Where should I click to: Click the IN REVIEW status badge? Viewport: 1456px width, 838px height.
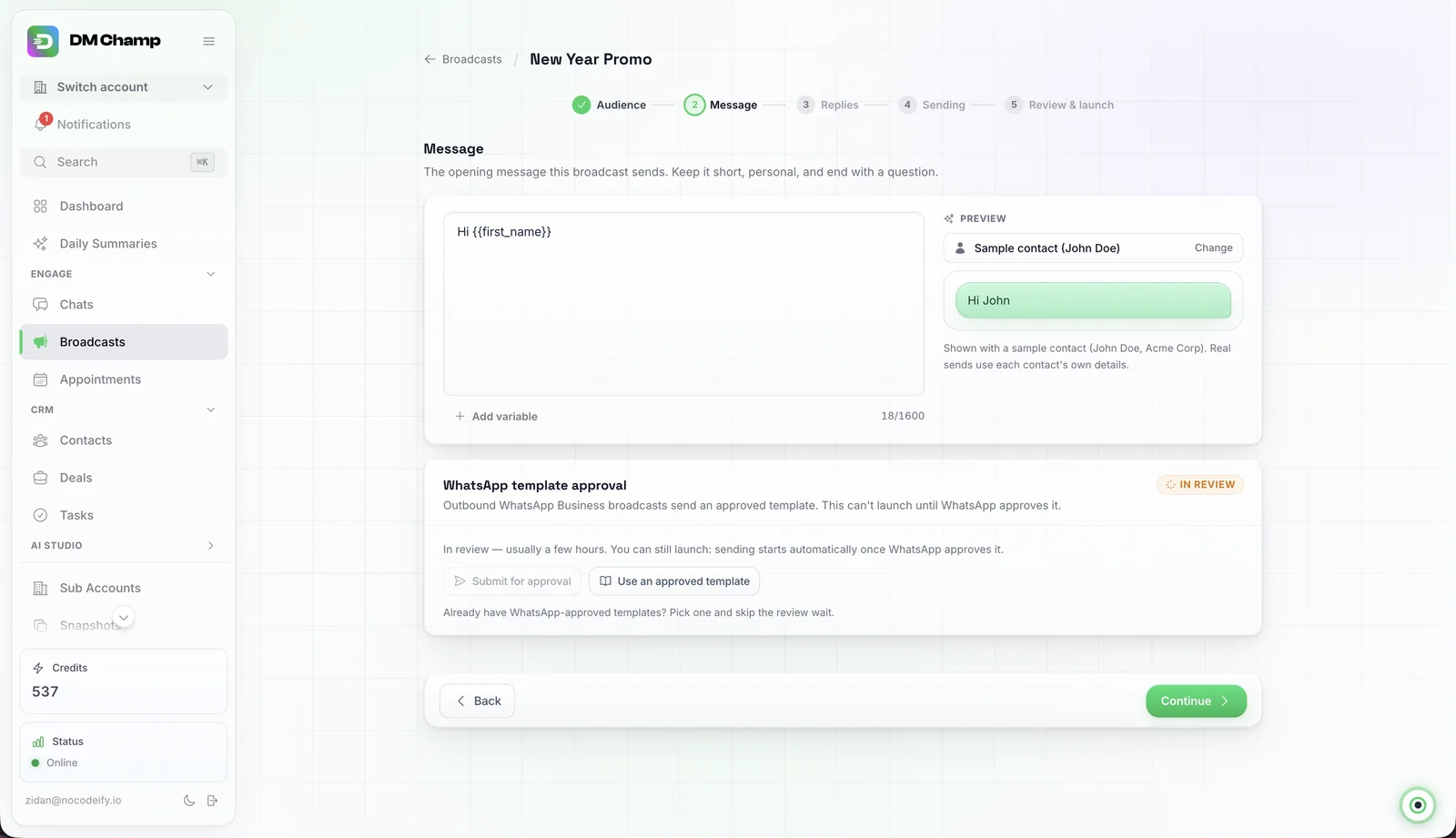click(1200, 485)
